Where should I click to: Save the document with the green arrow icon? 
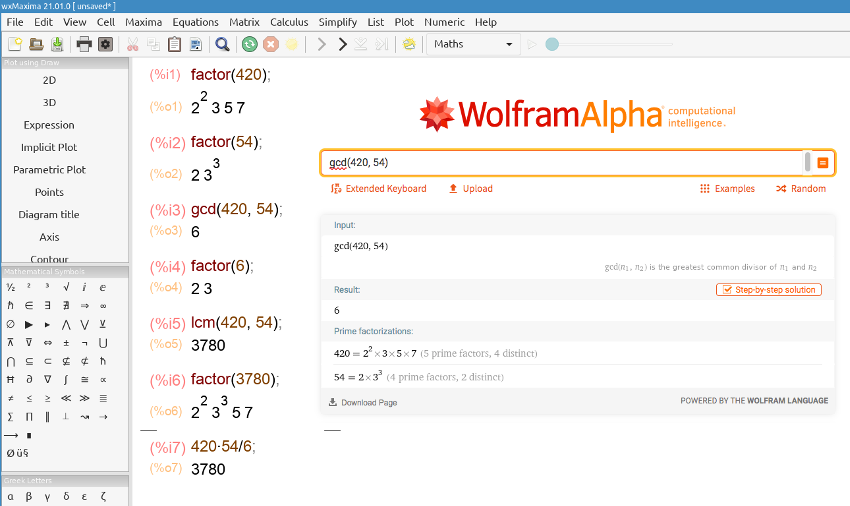[x=57, y=44]
